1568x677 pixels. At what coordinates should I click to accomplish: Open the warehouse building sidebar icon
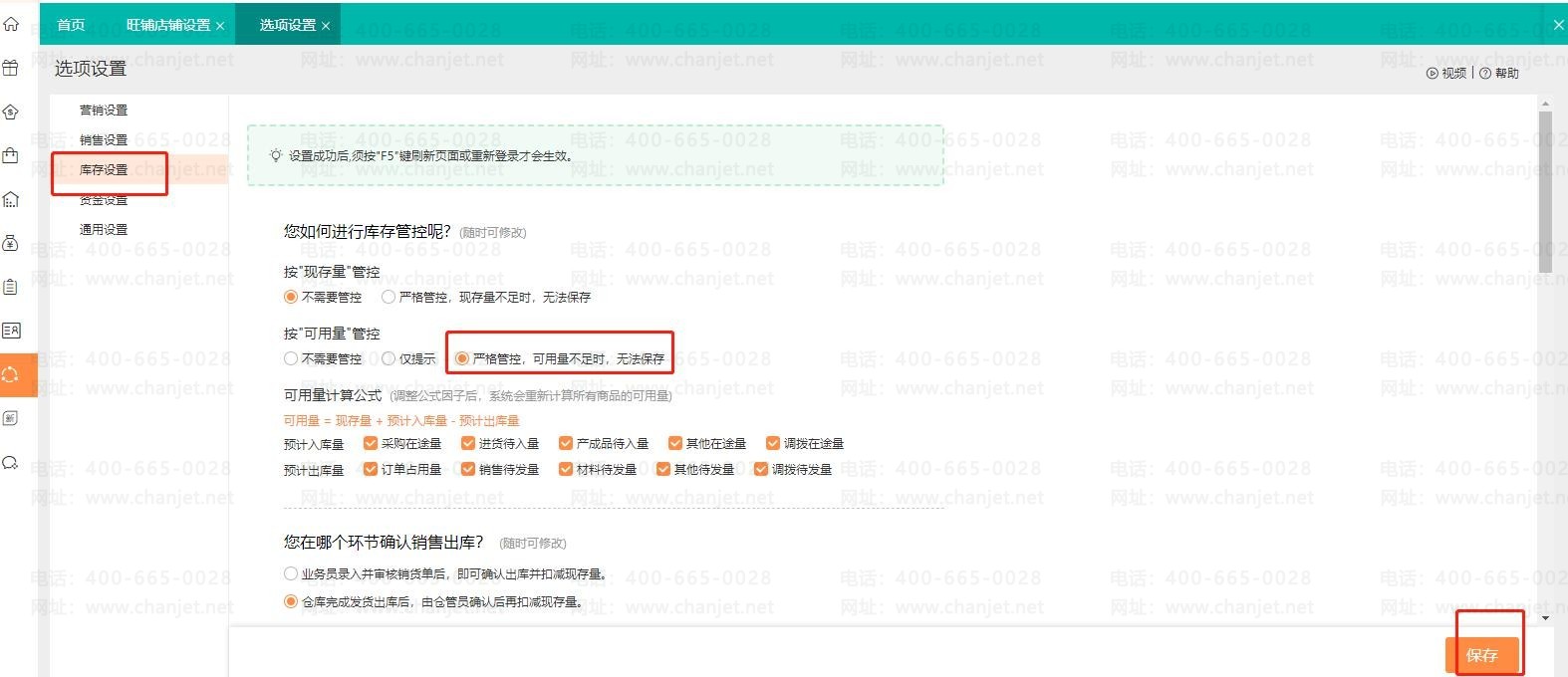pyautogui.click(x=11, y=199)
